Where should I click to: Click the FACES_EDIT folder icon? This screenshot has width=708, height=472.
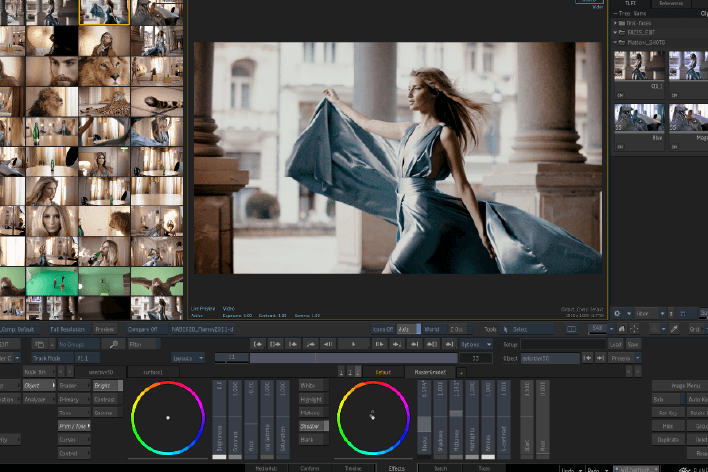[621, 33]
